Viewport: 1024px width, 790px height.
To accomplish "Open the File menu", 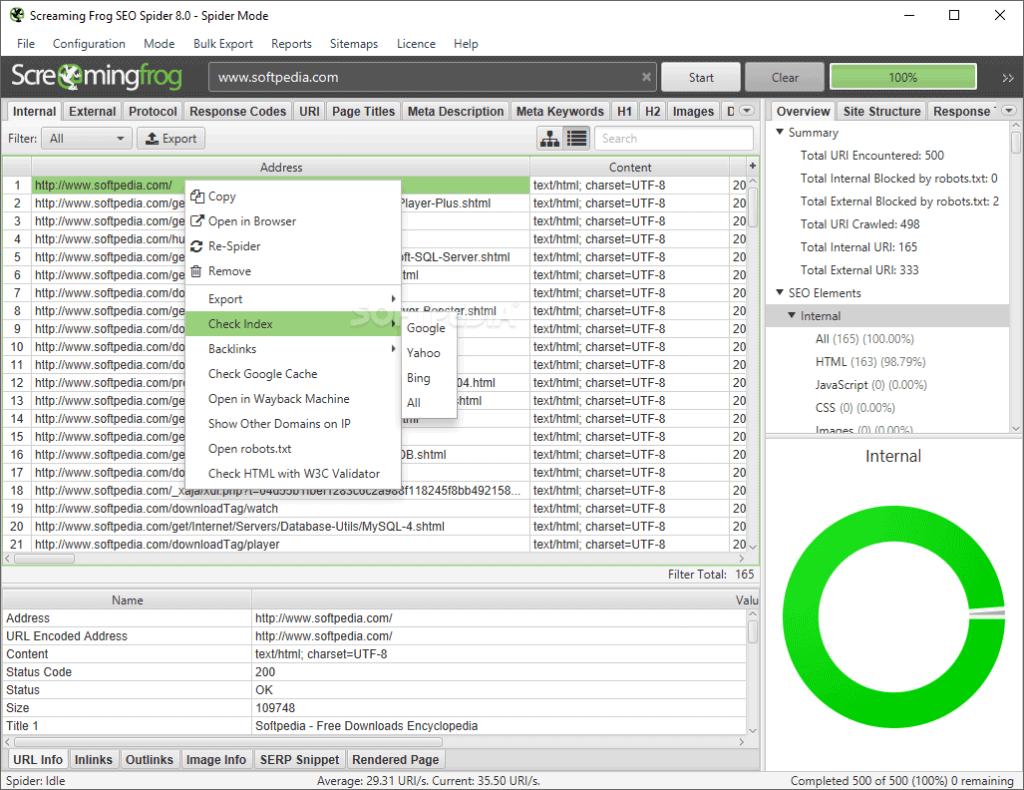I will tap(26, 44).
